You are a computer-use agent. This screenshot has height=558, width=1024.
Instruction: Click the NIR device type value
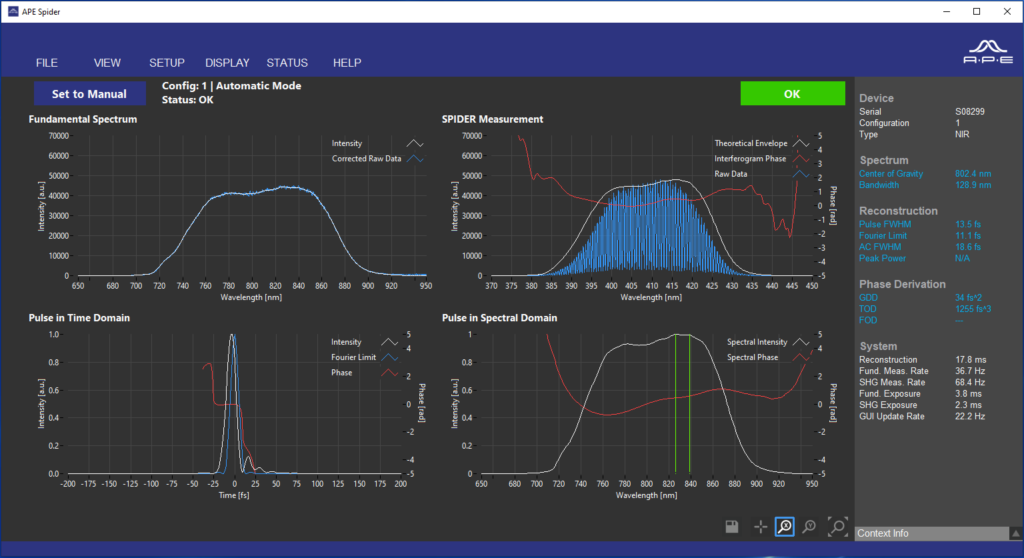962,134
